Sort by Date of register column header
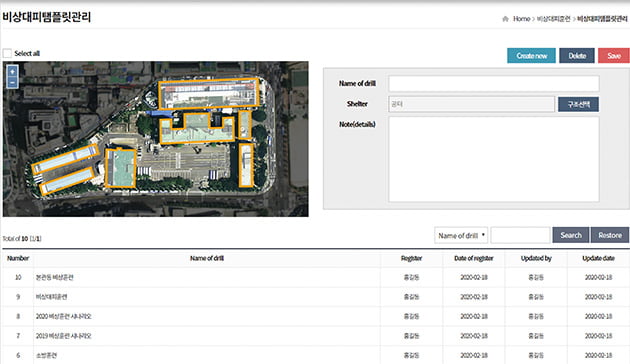 pyautogui.click(x=474, y=258)
